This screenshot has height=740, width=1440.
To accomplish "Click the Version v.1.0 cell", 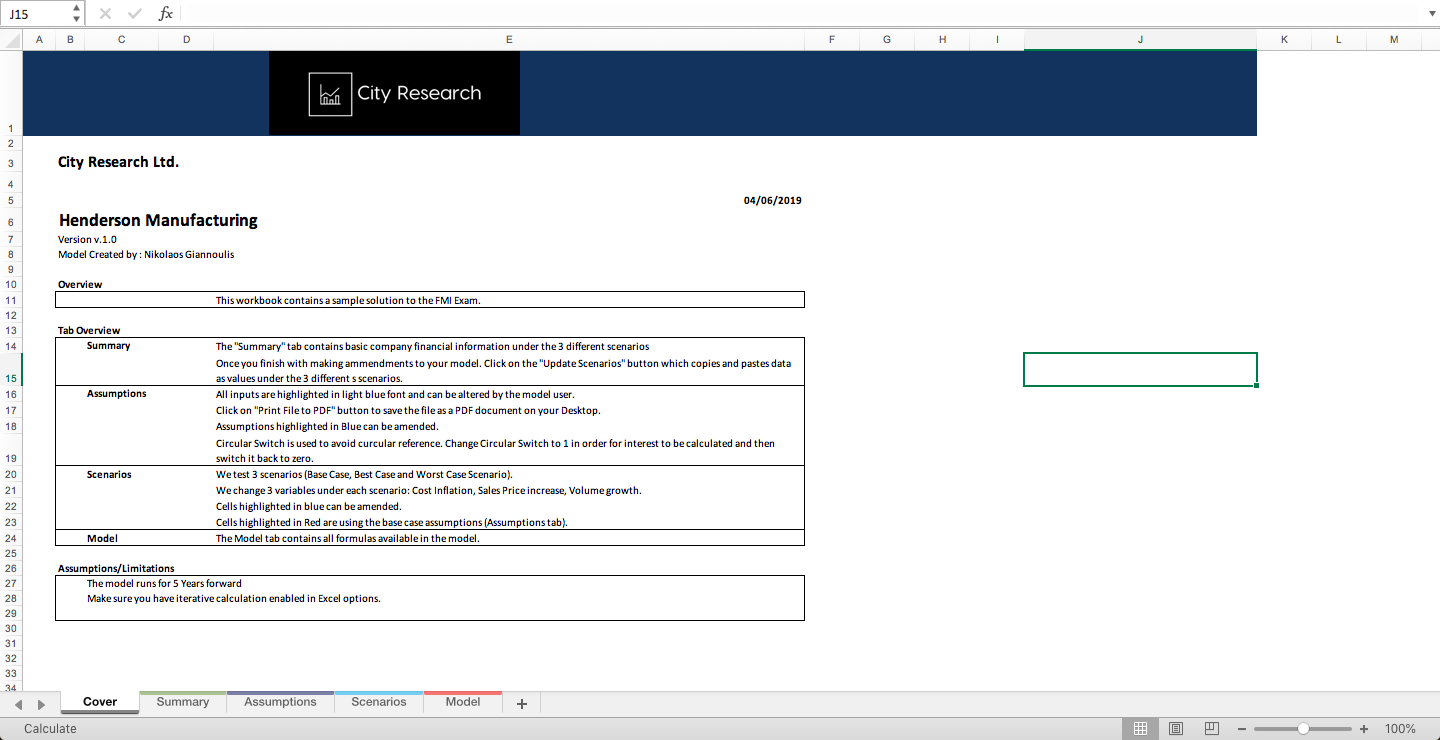I will pyautogui.click(x=87, y=239).
